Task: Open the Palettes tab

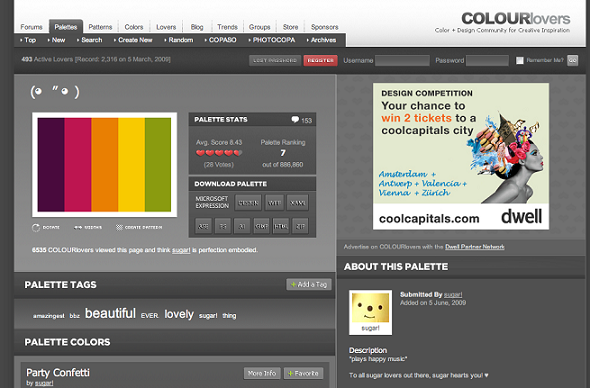Action: pos(66,27)
